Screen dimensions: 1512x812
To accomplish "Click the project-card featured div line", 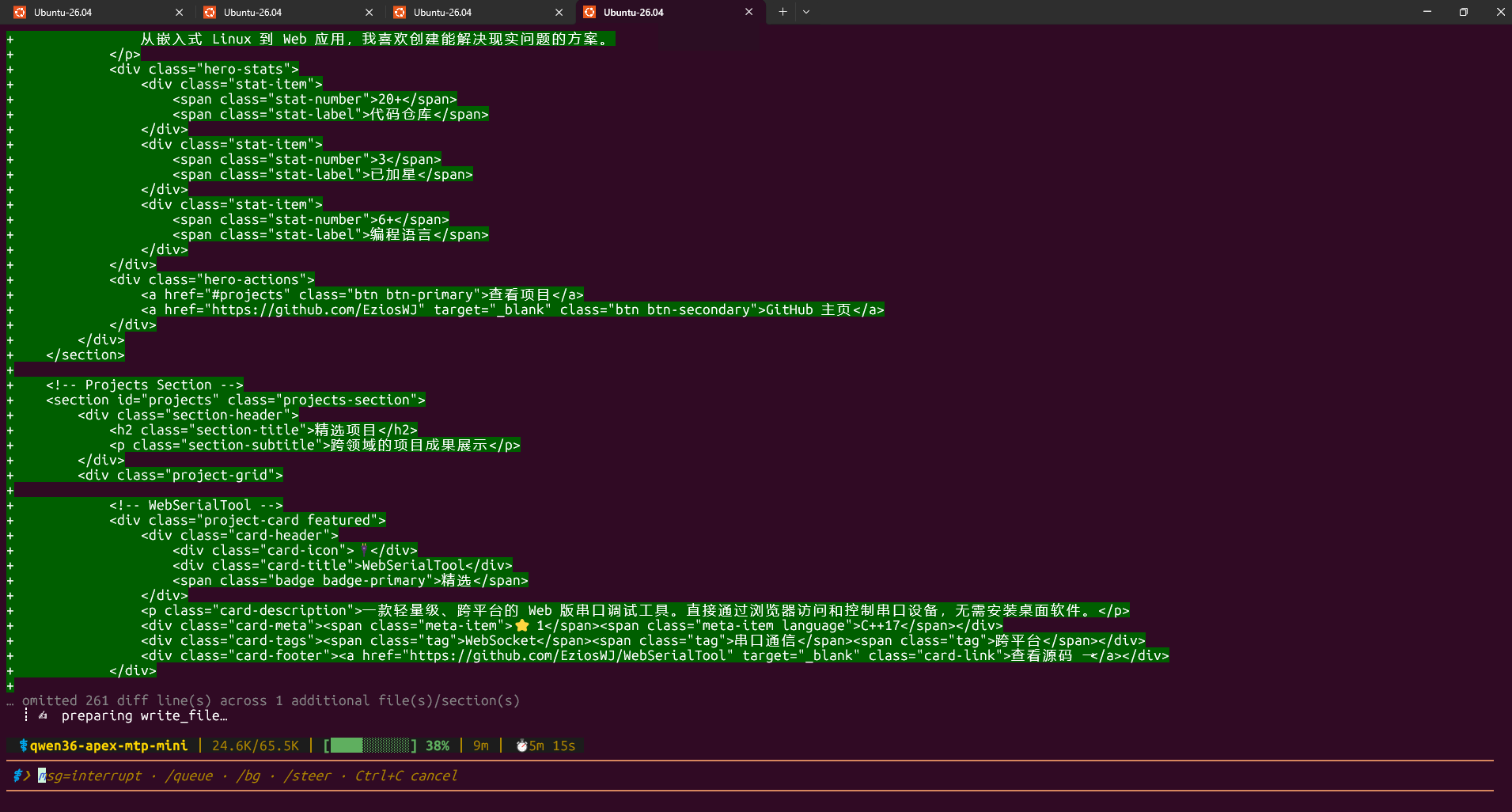I will 248,520.
